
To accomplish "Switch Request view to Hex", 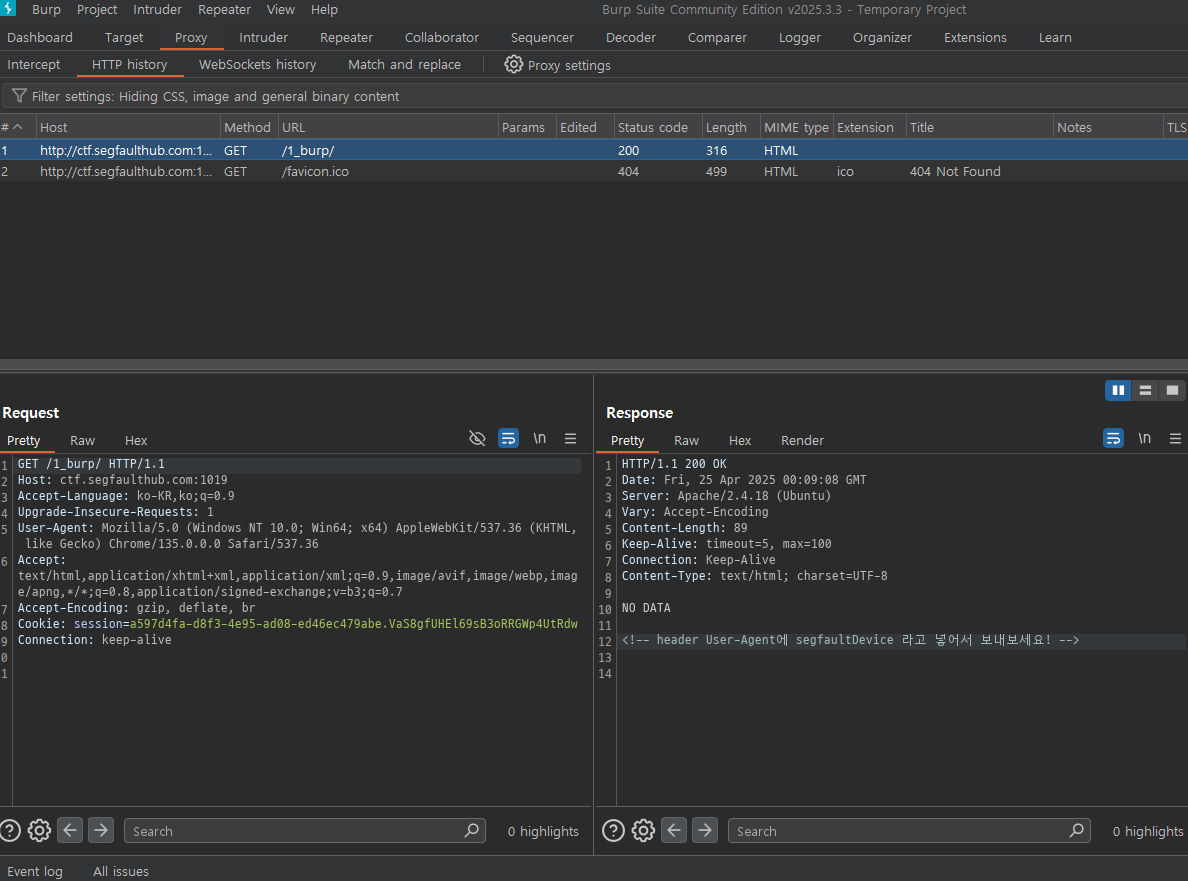I will [x=136, y=440].
